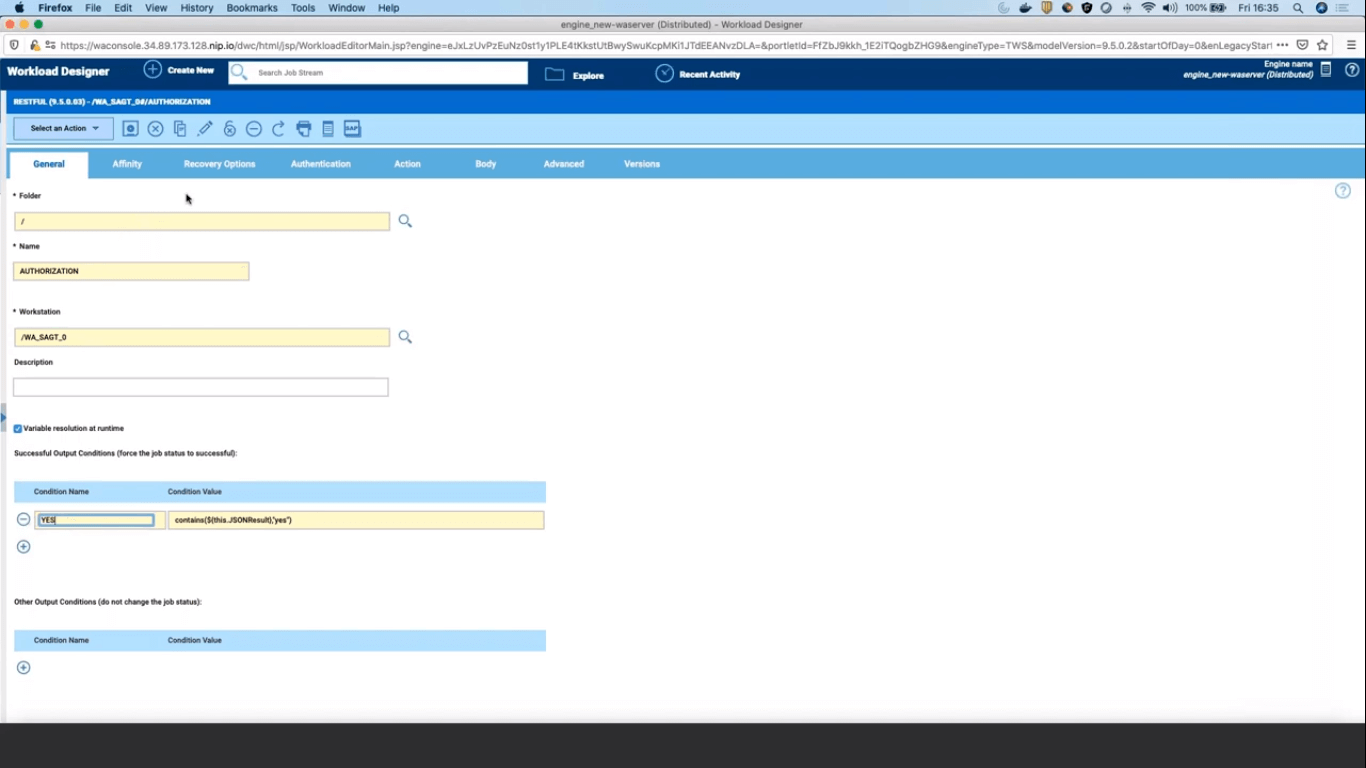
Task: Click the refresh arrow icon in toolbar
Action: pos(278,129)
